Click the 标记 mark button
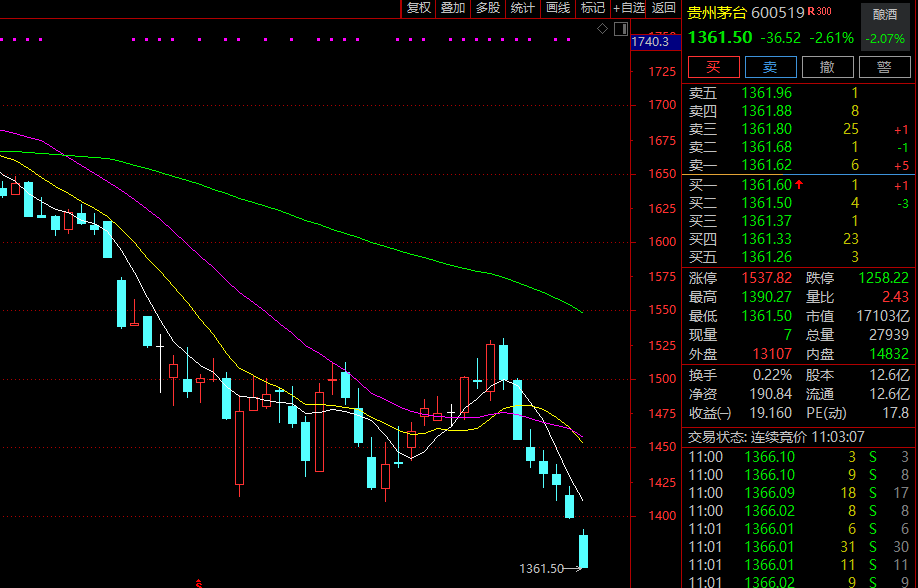The width and height of the screenshot is (918, 588). 592,8
